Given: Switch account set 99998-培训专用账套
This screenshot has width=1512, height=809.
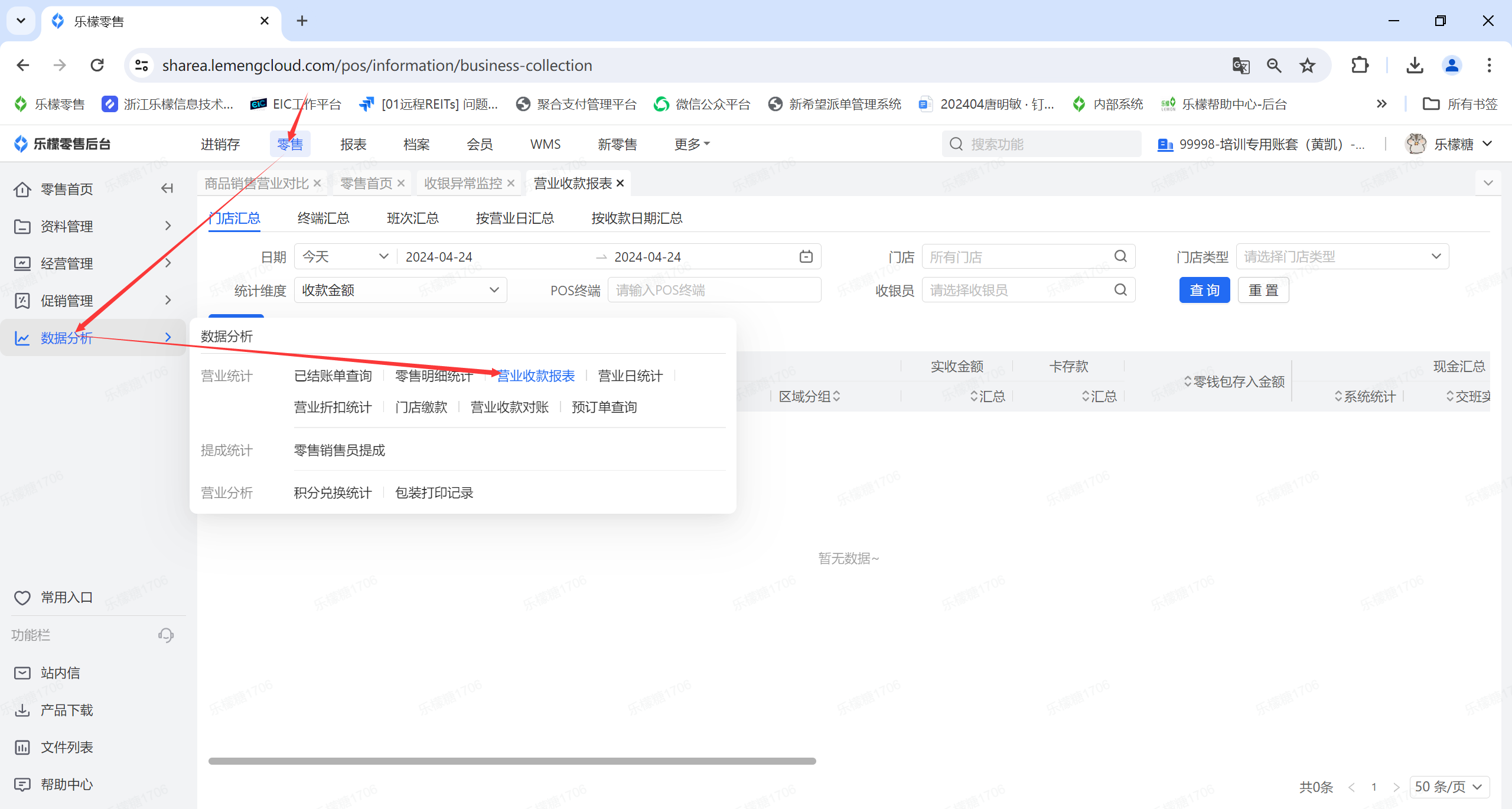Looking at the screenshot, I should (1261, 144).
